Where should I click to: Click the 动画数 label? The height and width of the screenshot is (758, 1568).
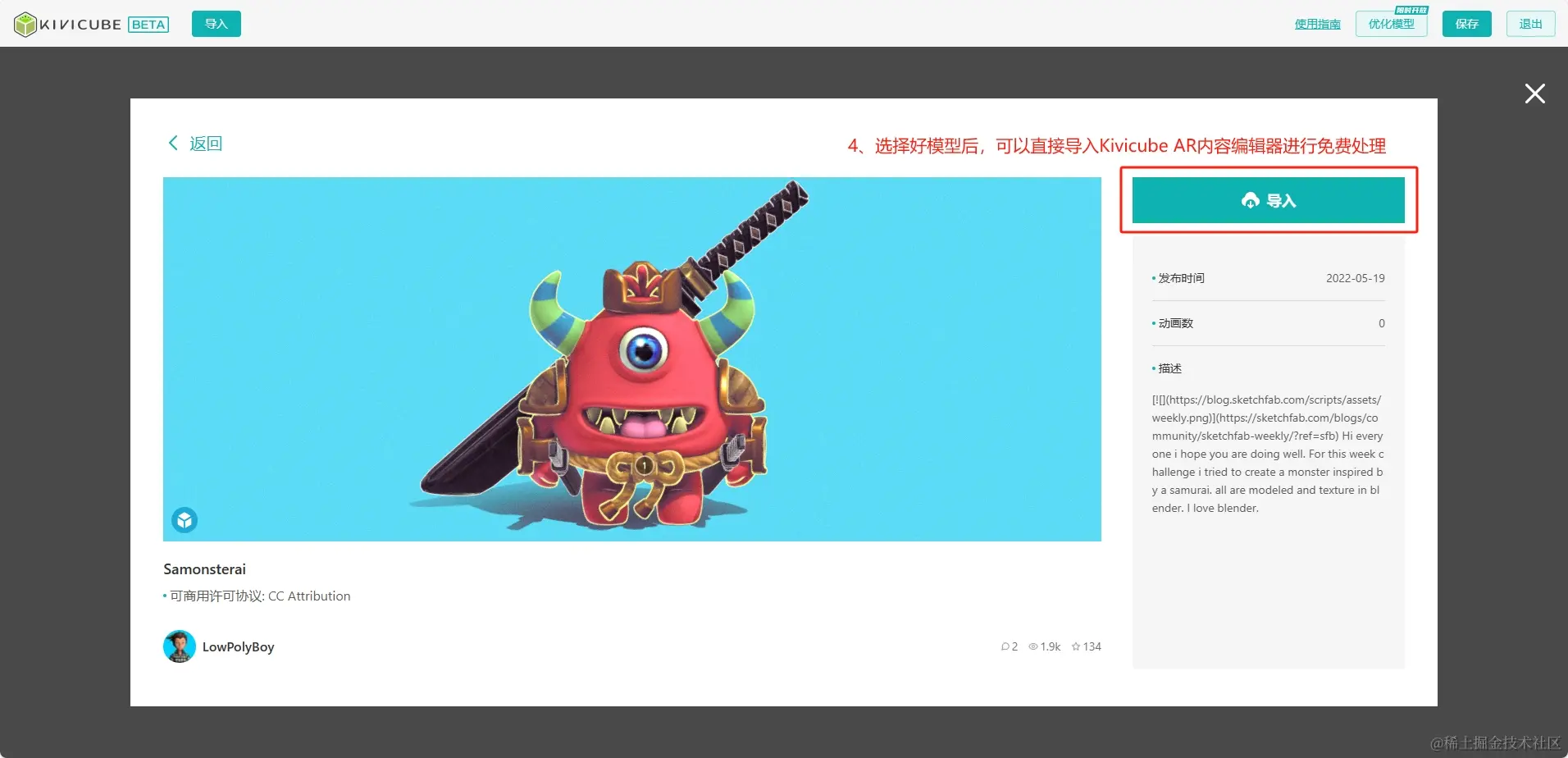point(1175,323)
